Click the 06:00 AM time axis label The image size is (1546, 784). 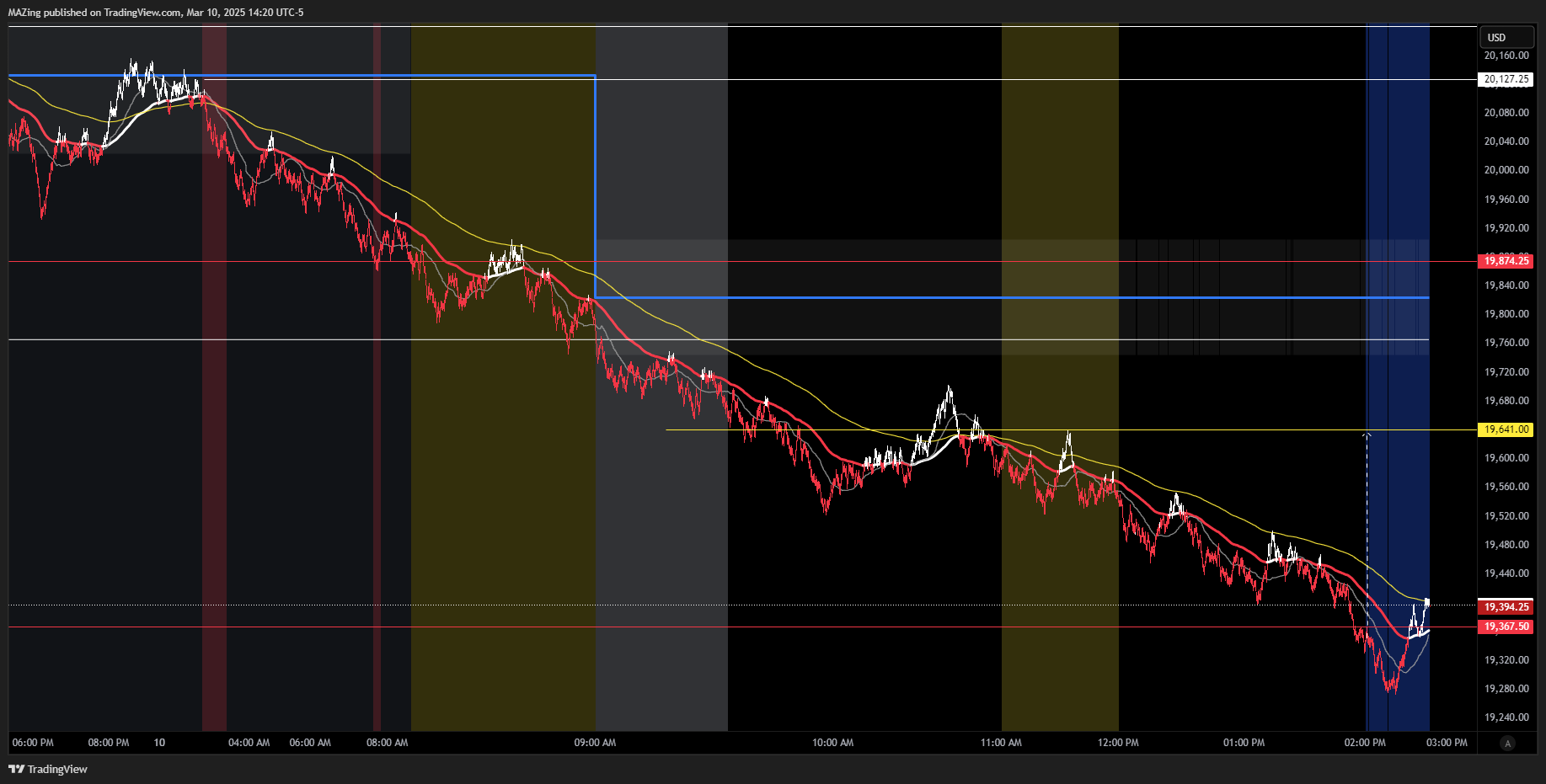click(x=310, y=743)
